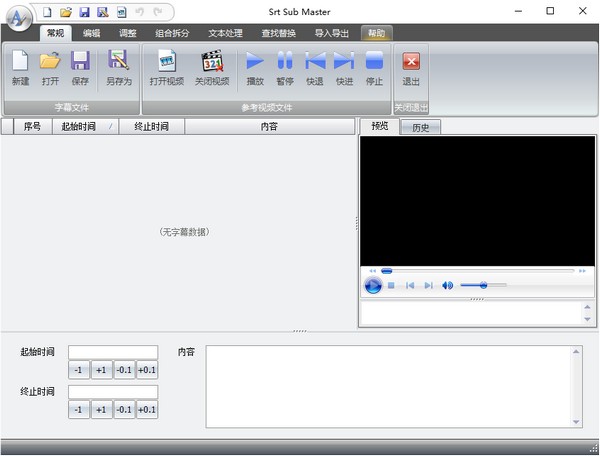Mute preview player speaker icon
Viewport: 600px width, 456px height.
pos(447,285)
